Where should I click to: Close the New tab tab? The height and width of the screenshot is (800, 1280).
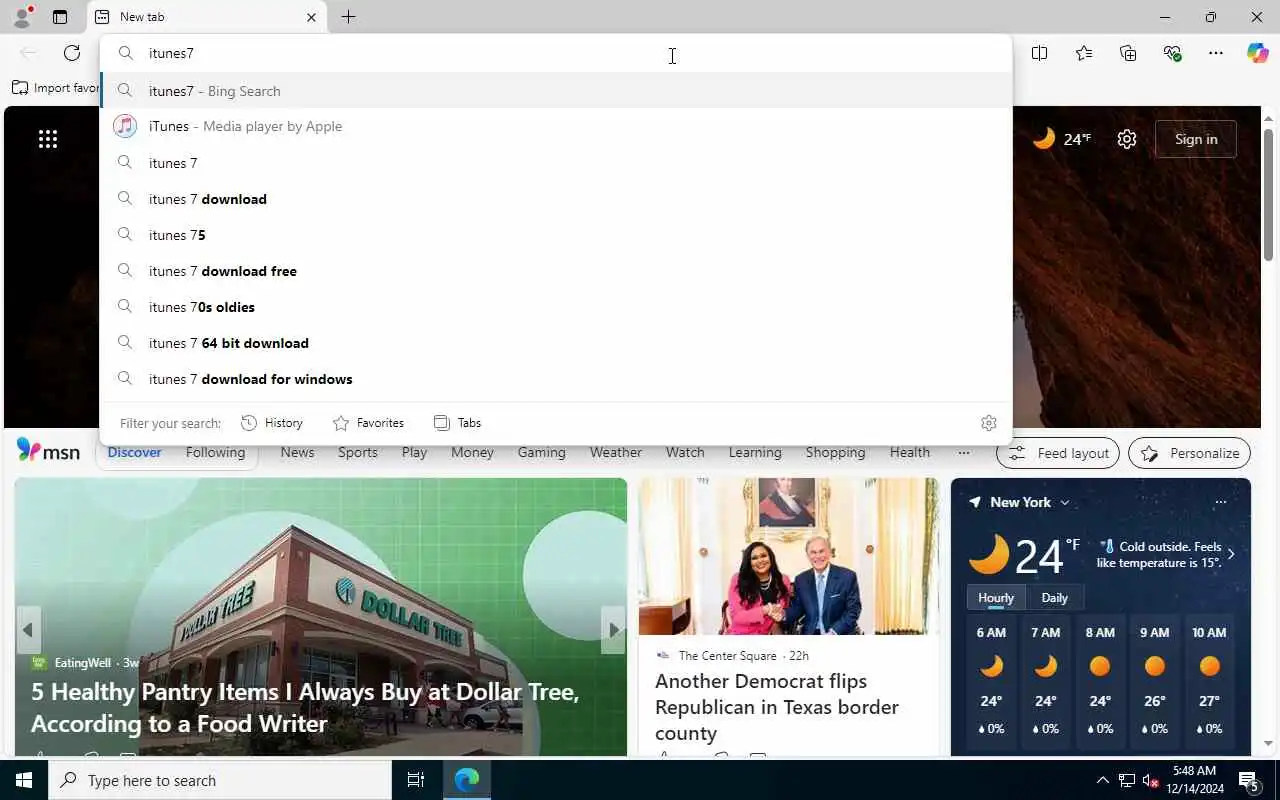click(x=311, y=17)
